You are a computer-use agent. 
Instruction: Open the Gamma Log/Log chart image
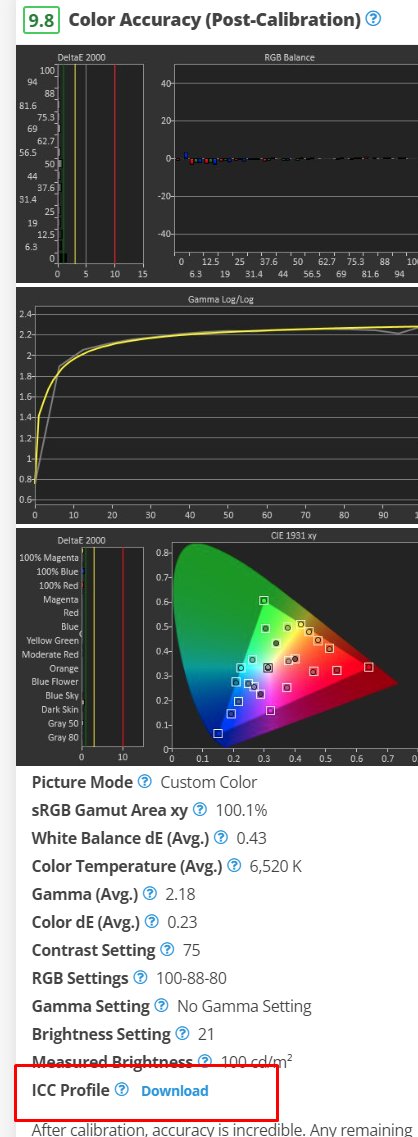(x=217, y=405)
